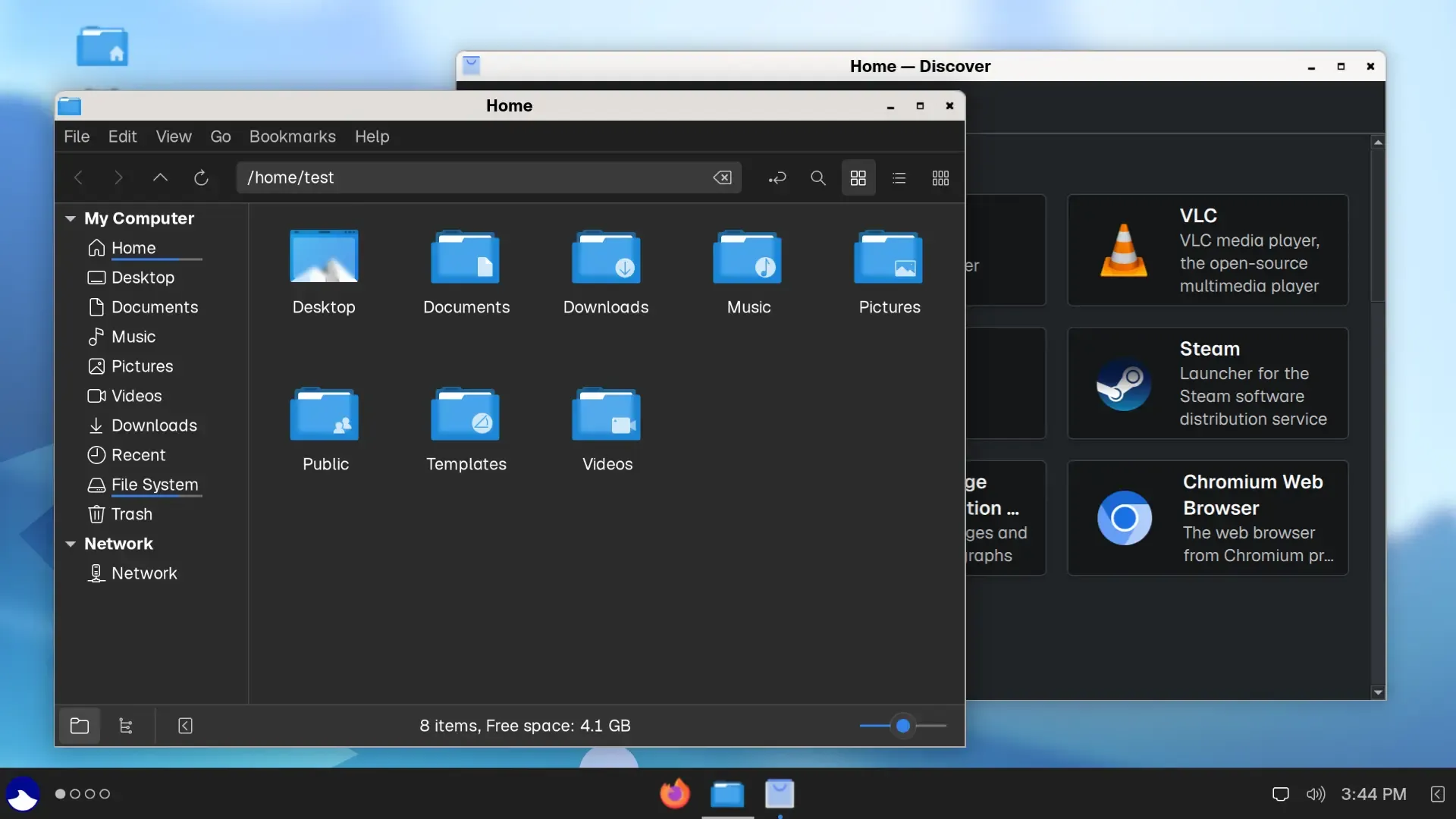Select the Music folder icon
Screen dimensions: 1456x819
(x=747, y=256)
